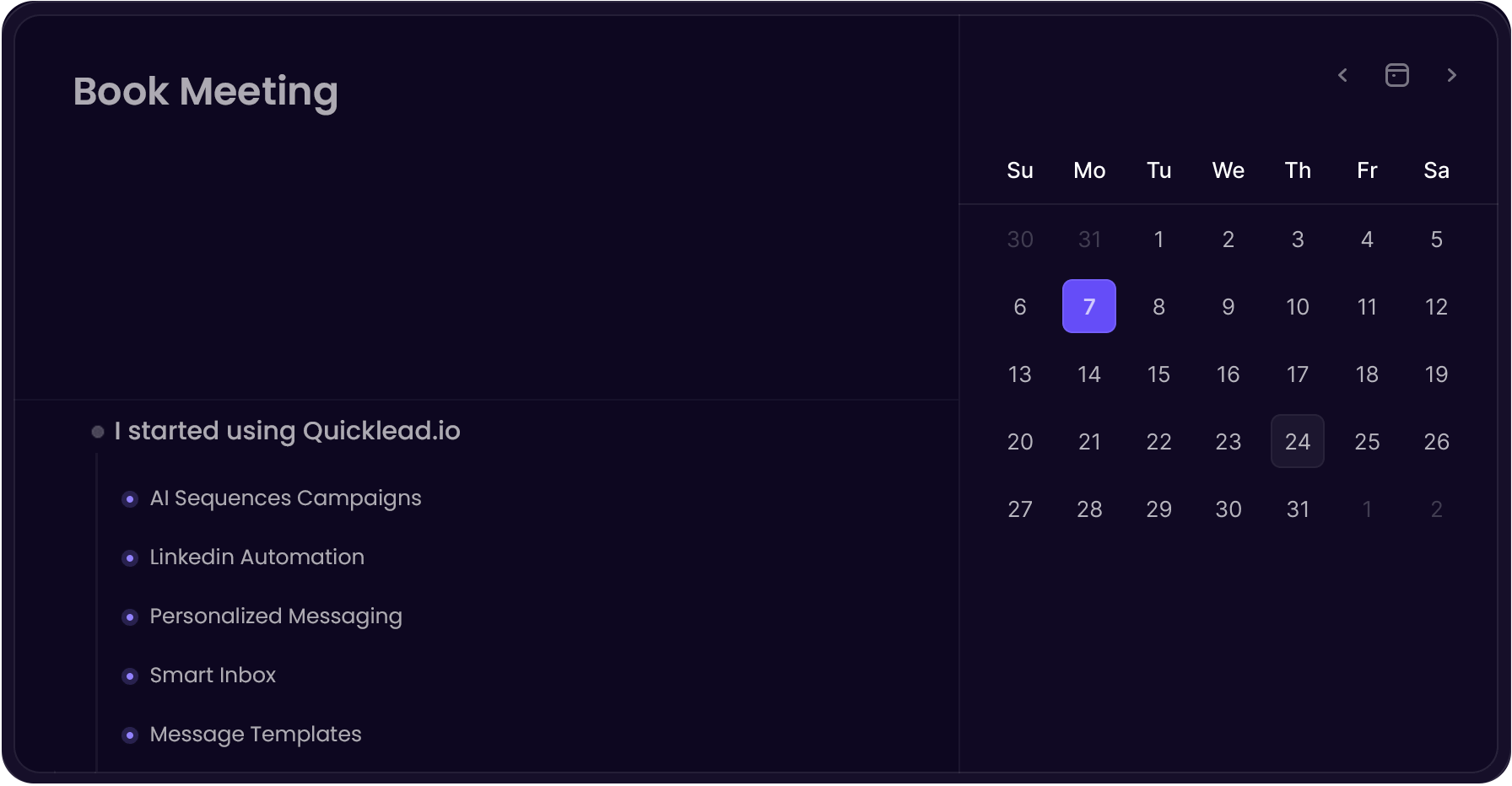Go to the previous month arrow
The height and width of the screenshot is (786, 1512).
pos(1342,75)
